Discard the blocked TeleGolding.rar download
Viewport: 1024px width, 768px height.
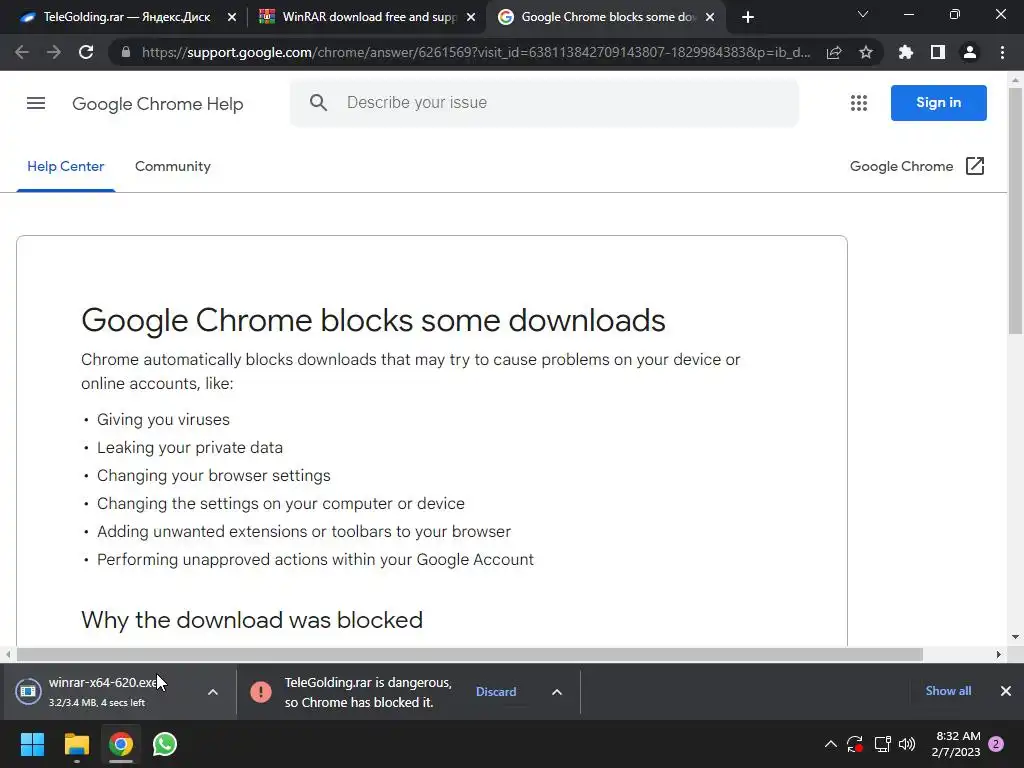pos(496,692)
